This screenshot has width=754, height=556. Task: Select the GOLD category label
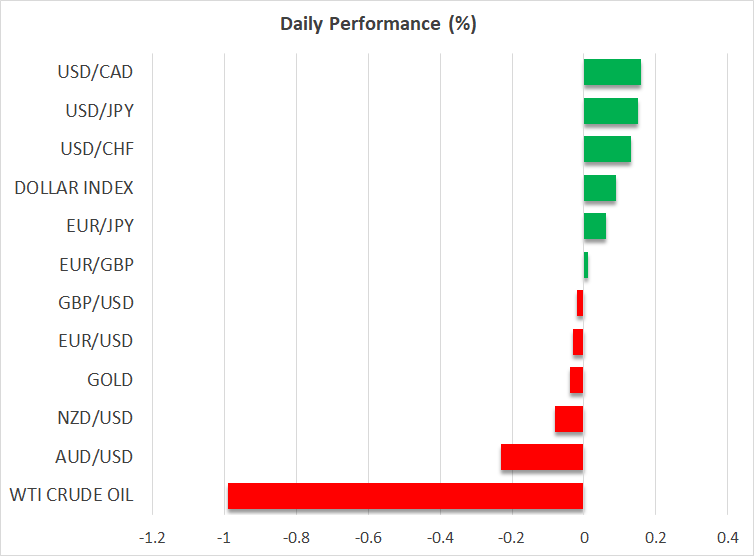[110, 380]
